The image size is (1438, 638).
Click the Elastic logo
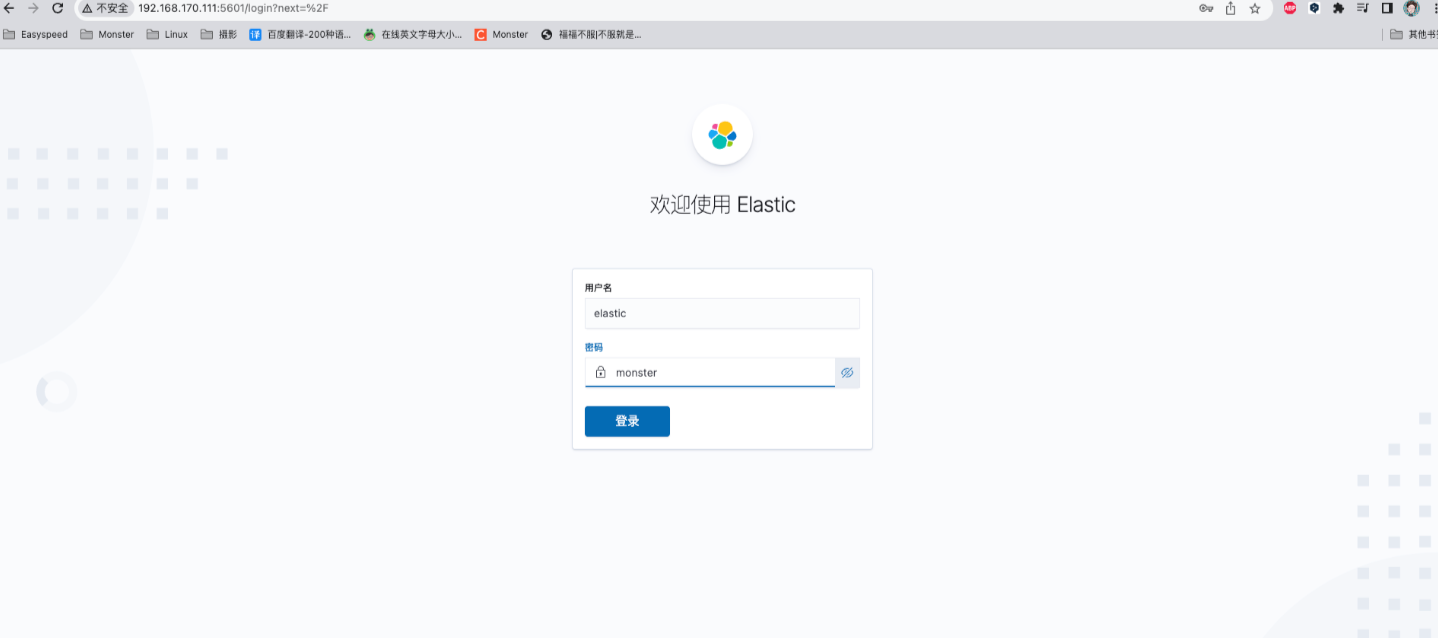point(722,135)
